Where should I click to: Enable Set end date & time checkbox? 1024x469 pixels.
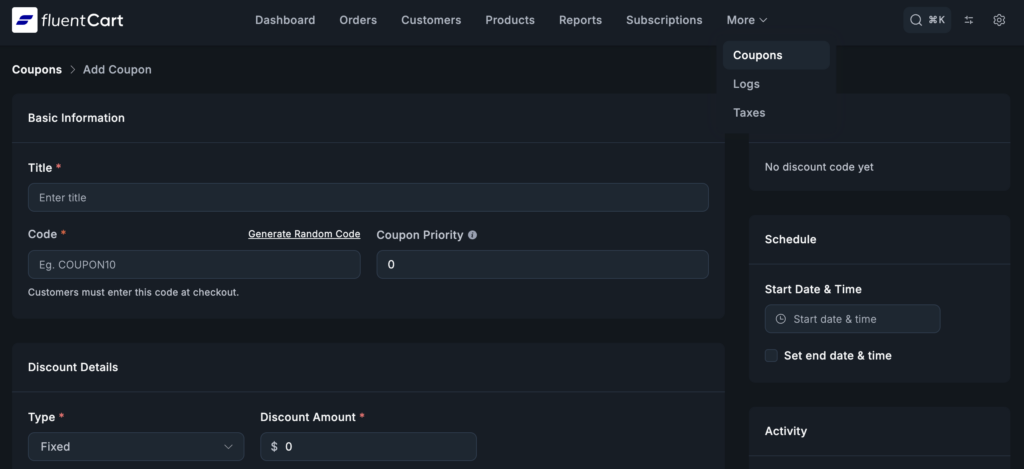[x=771, y=355]
